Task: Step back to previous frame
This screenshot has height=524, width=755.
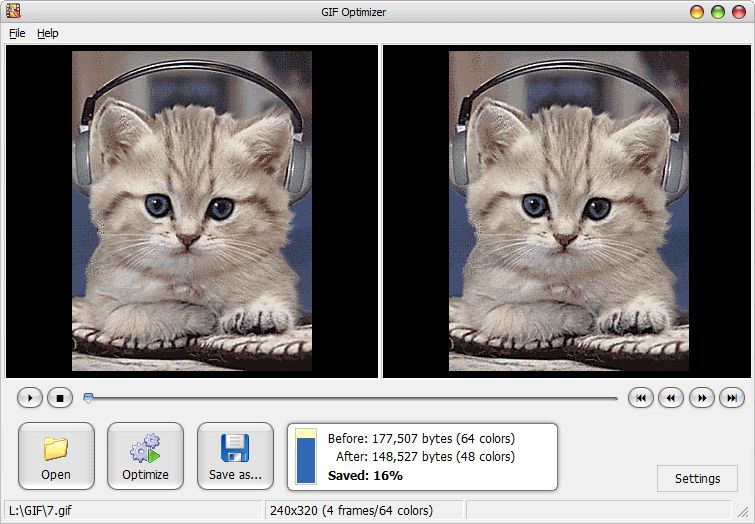Action: (670, 398)
